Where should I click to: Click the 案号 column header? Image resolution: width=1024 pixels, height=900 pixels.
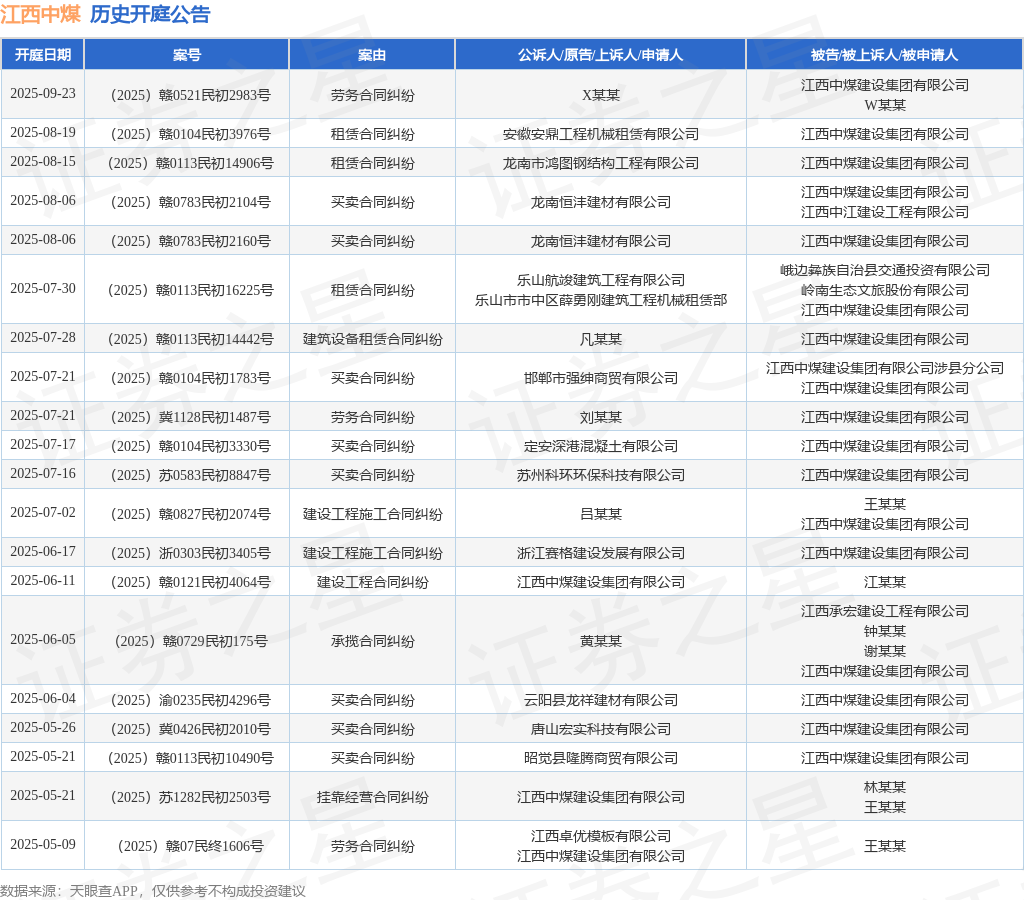187,55
